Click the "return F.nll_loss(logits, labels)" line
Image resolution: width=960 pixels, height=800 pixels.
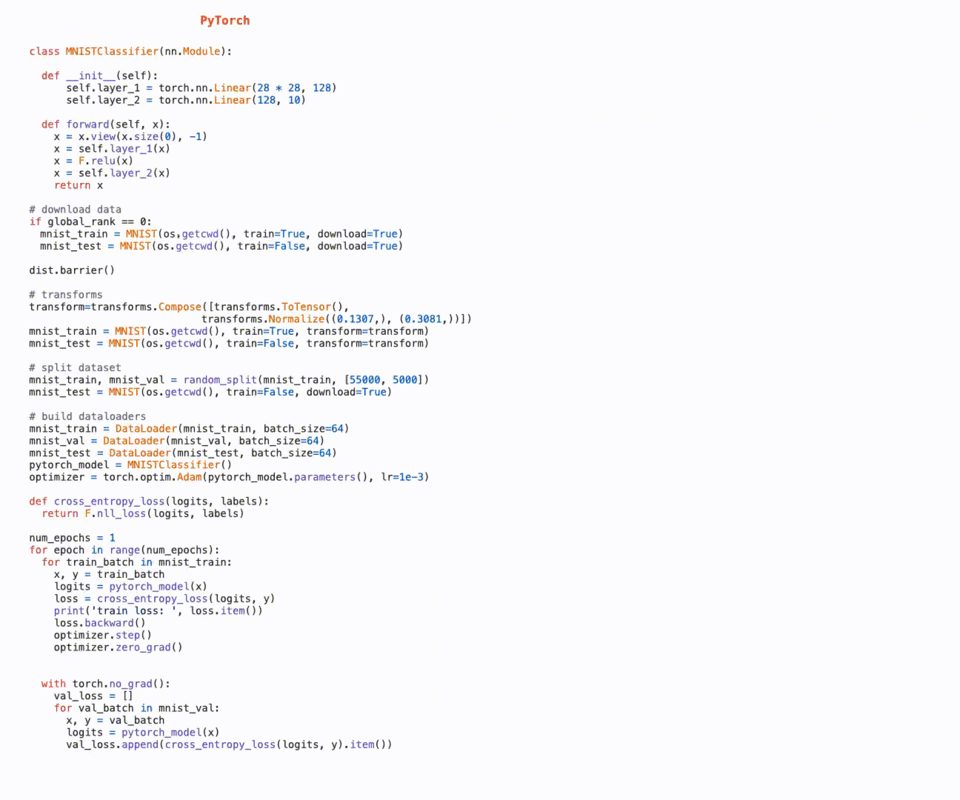tap(143, 514)
